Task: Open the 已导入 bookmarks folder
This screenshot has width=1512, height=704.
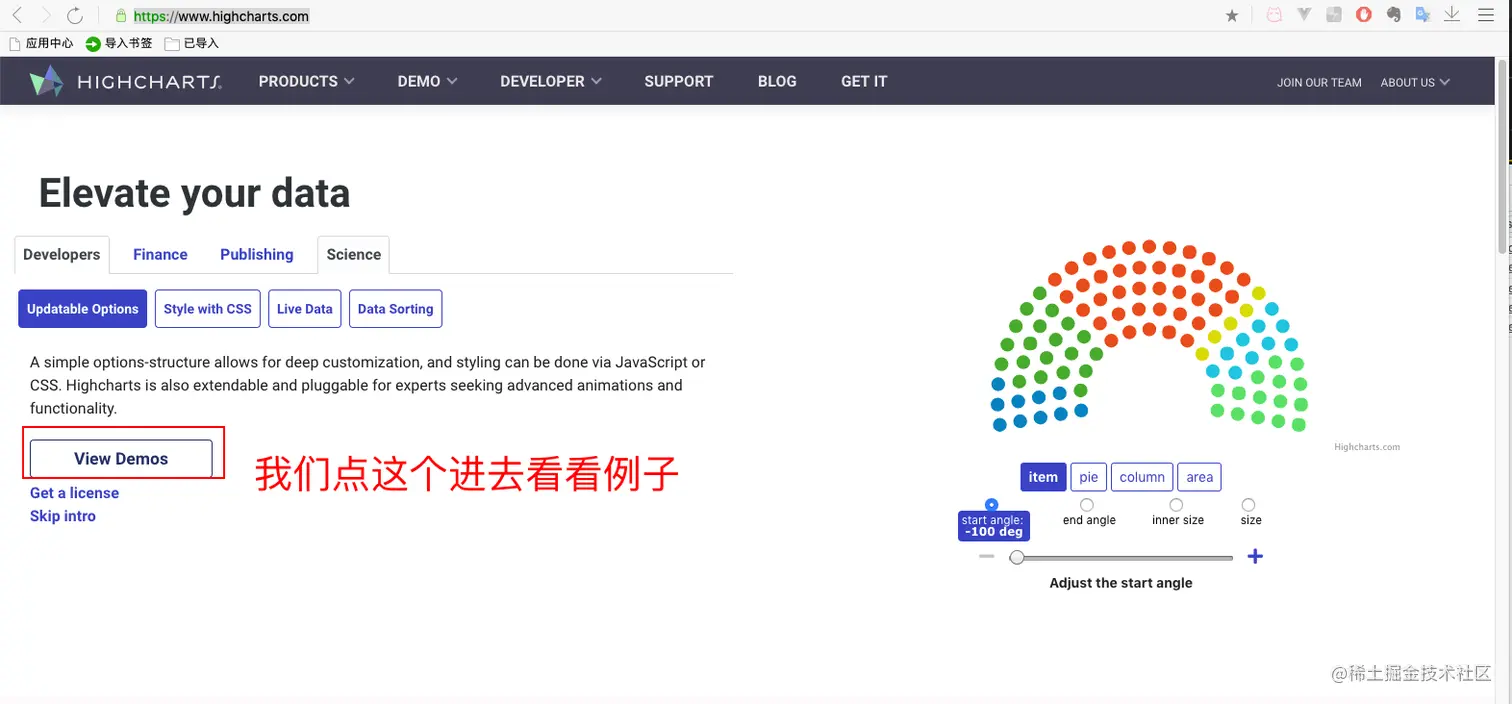Action: (192, 43)
